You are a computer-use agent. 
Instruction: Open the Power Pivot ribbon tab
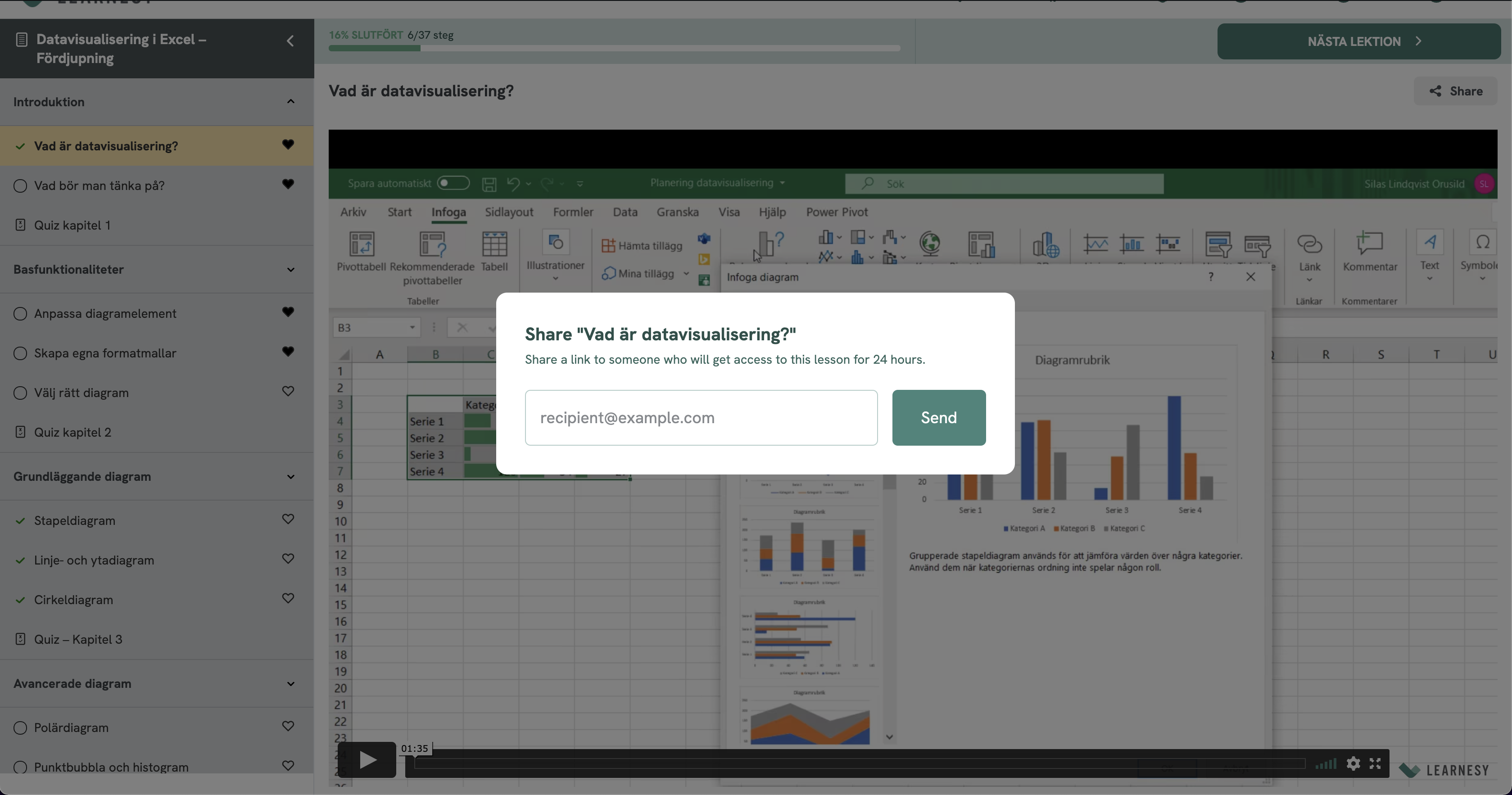pyautogui.click(x=837, y=212)
